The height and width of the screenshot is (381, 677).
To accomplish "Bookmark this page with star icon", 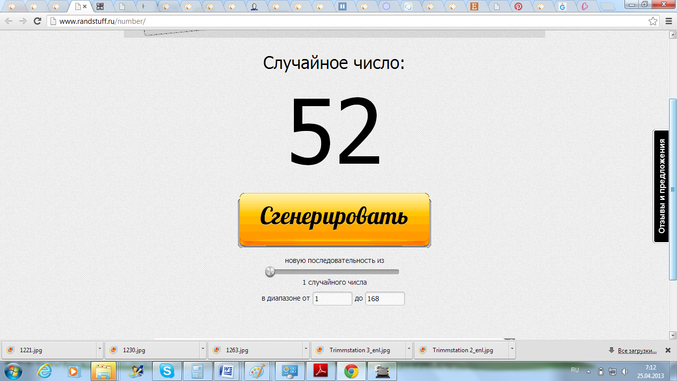I will tap(653, 21).
